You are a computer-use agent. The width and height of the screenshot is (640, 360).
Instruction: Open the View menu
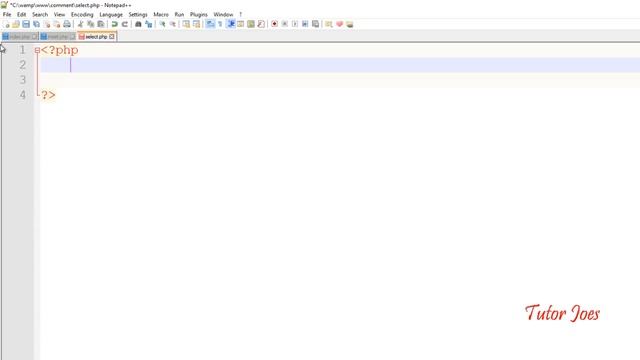point(59,14)
